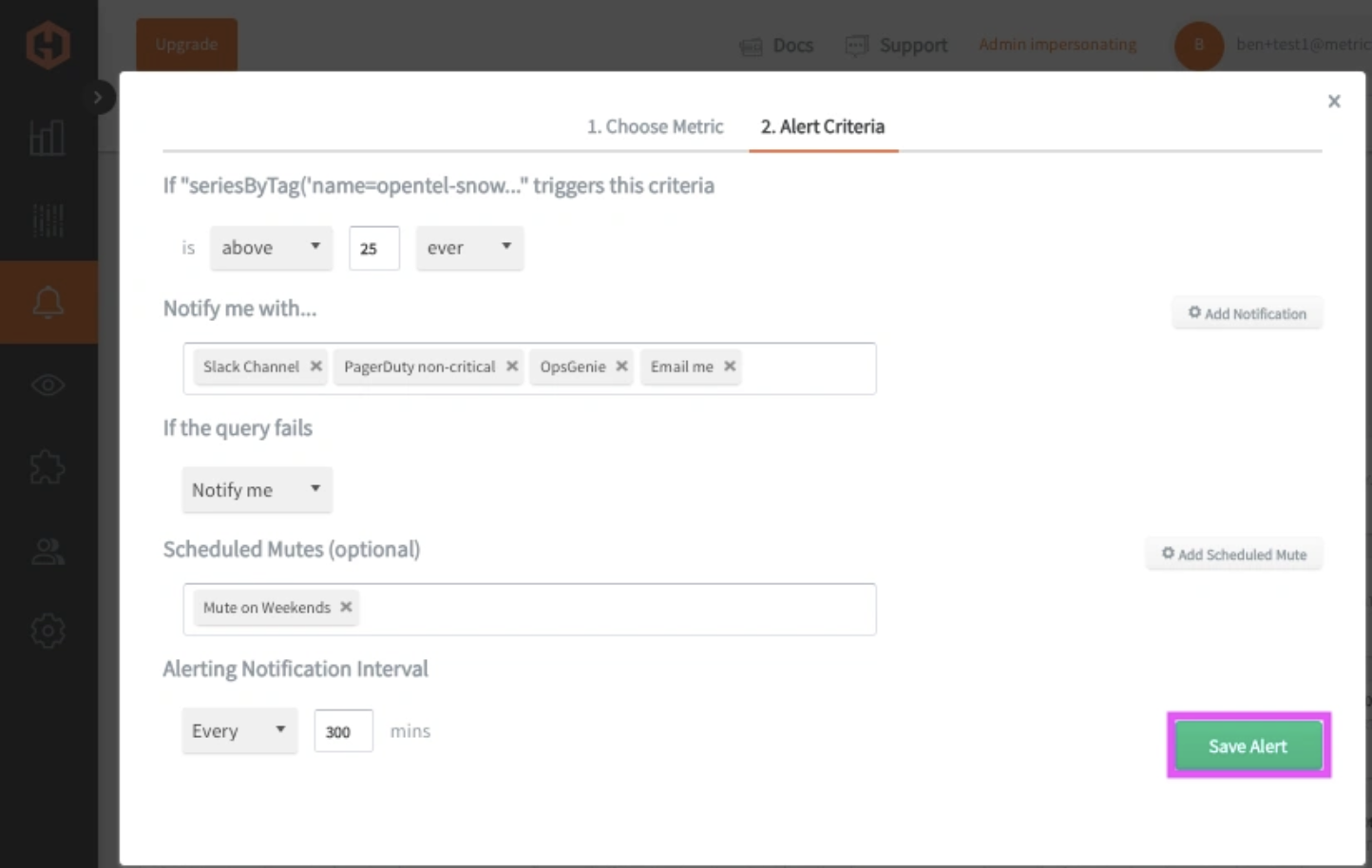Open the above condition dropdown
Image resolution: width=1372 pixels, height=868 pixels.
click(x=271, y=248)
